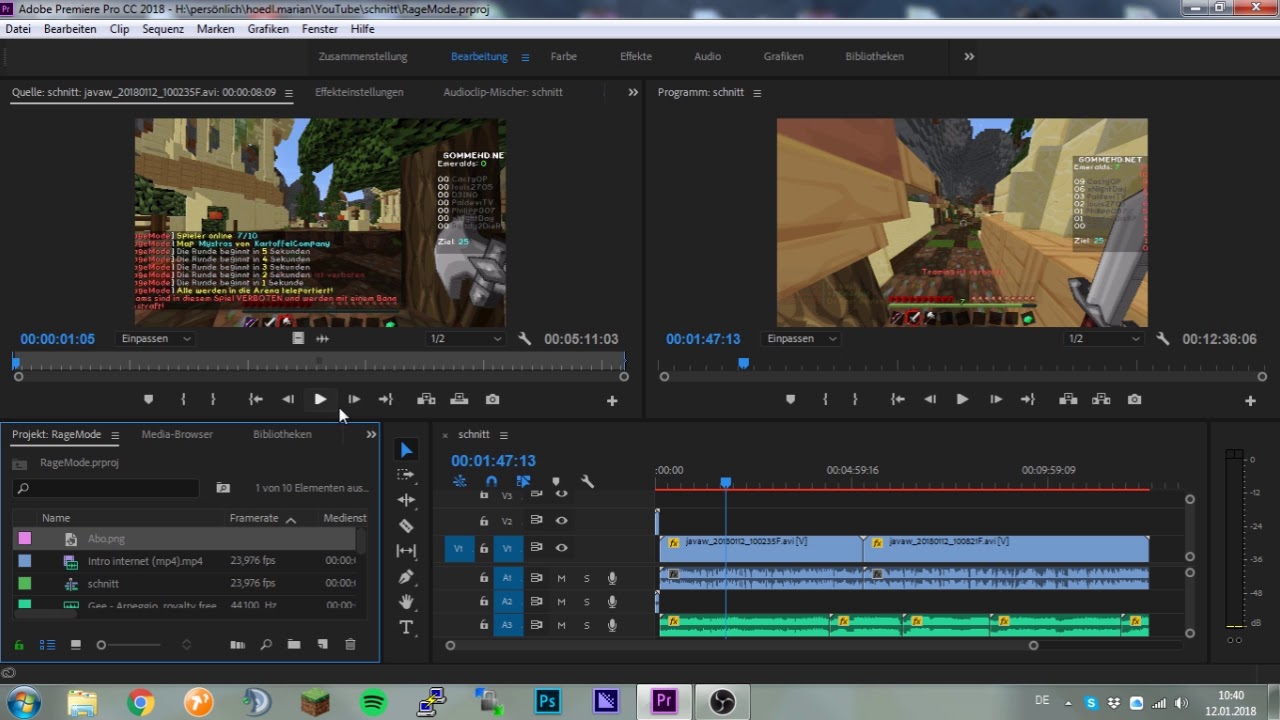Enable voice-over record on A1
1280x720 pixels.
pos(612,578)
